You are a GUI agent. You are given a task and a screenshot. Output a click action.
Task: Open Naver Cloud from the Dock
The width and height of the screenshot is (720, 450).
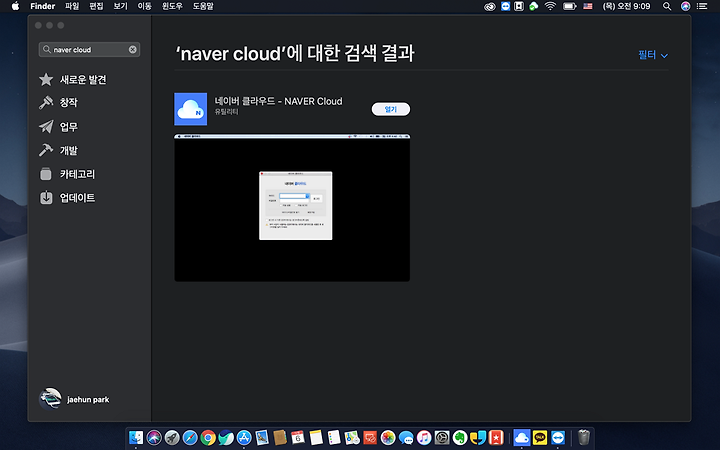tap(522, 438)
